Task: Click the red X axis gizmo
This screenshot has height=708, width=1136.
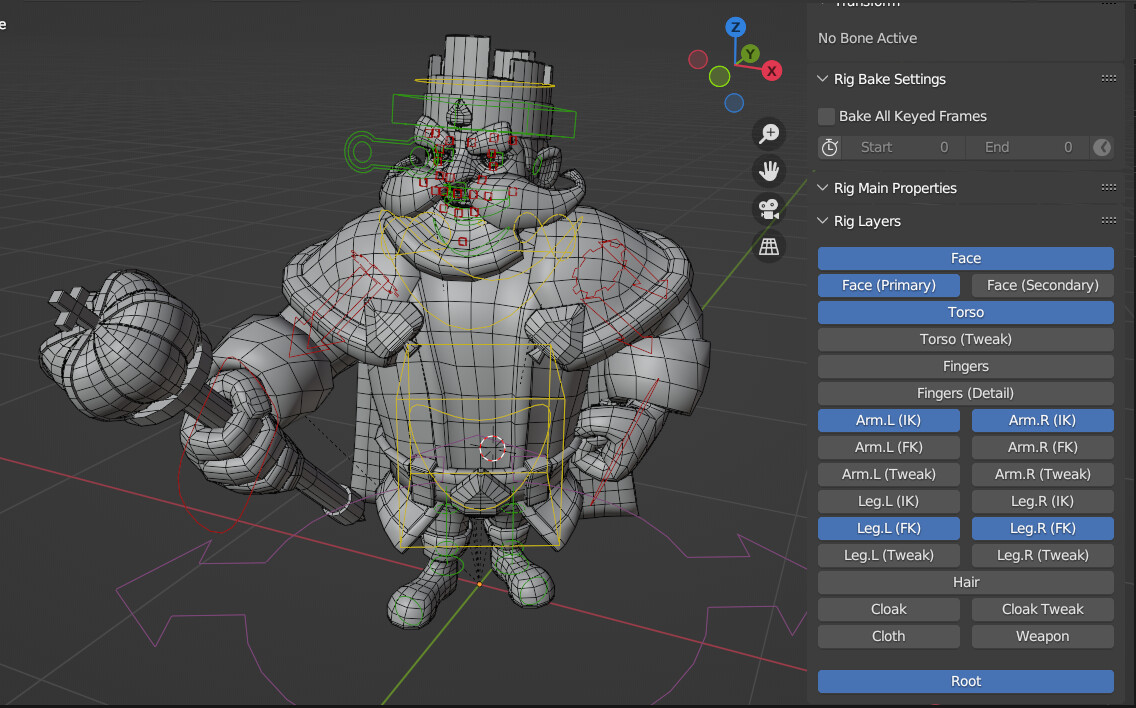Action: pyautogui.click(x=771, y=70)
